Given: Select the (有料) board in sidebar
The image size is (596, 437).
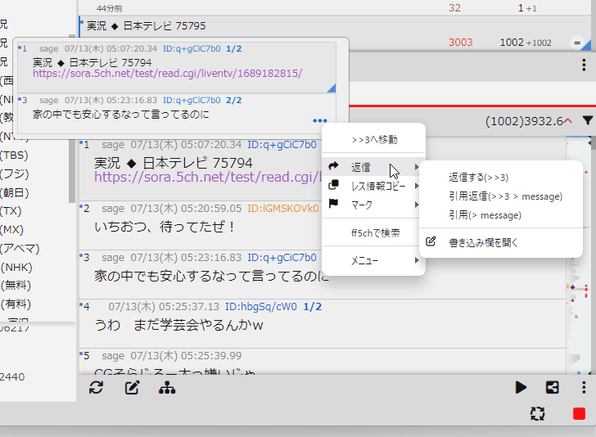Looking at the screenshot, I should [x=16, y=304].
